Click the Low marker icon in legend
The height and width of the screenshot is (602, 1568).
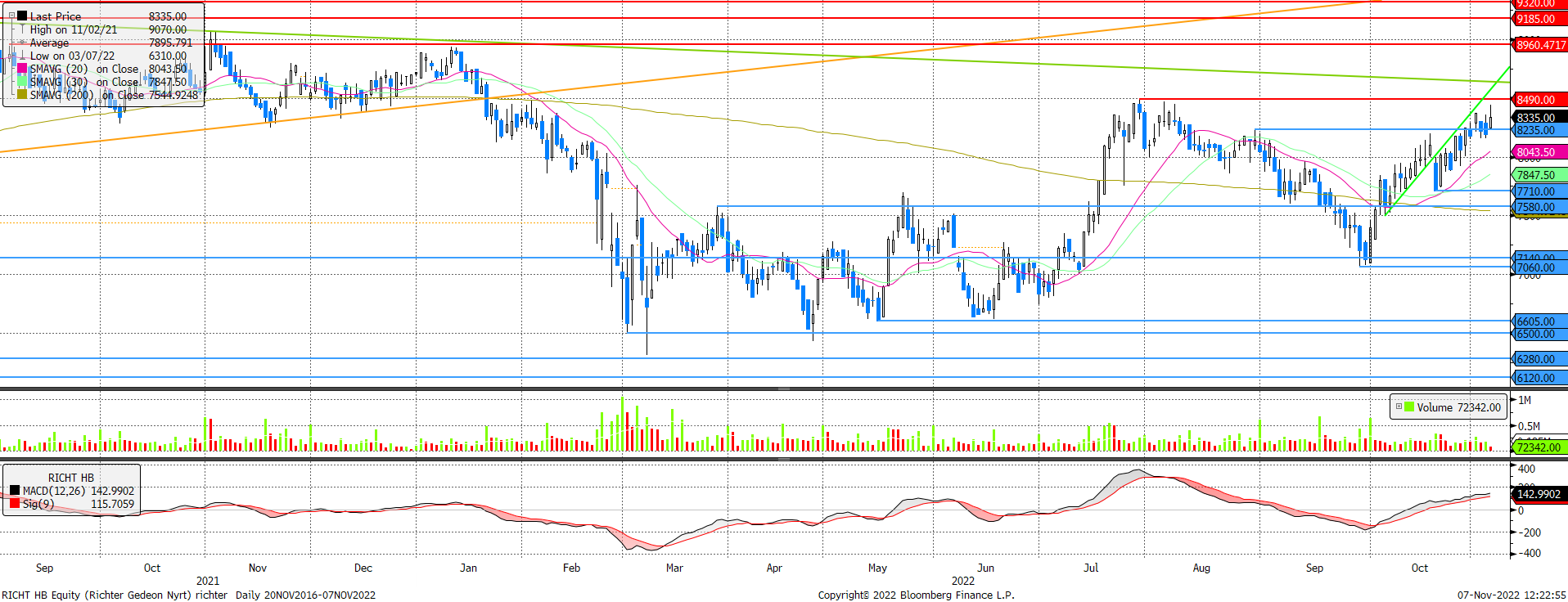point(22,56)
